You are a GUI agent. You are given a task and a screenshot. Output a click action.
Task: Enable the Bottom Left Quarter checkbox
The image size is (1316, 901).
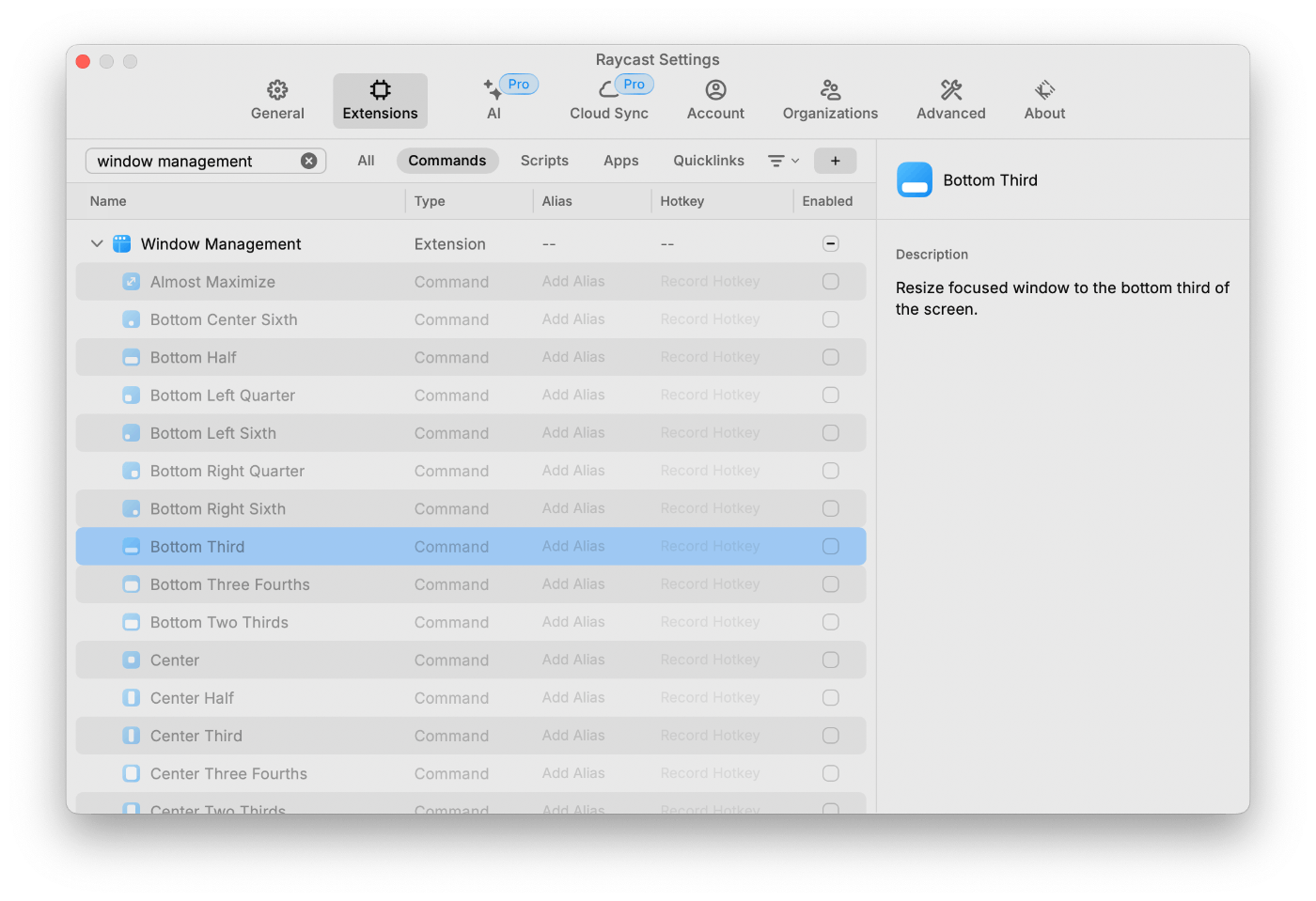point(830,395)
